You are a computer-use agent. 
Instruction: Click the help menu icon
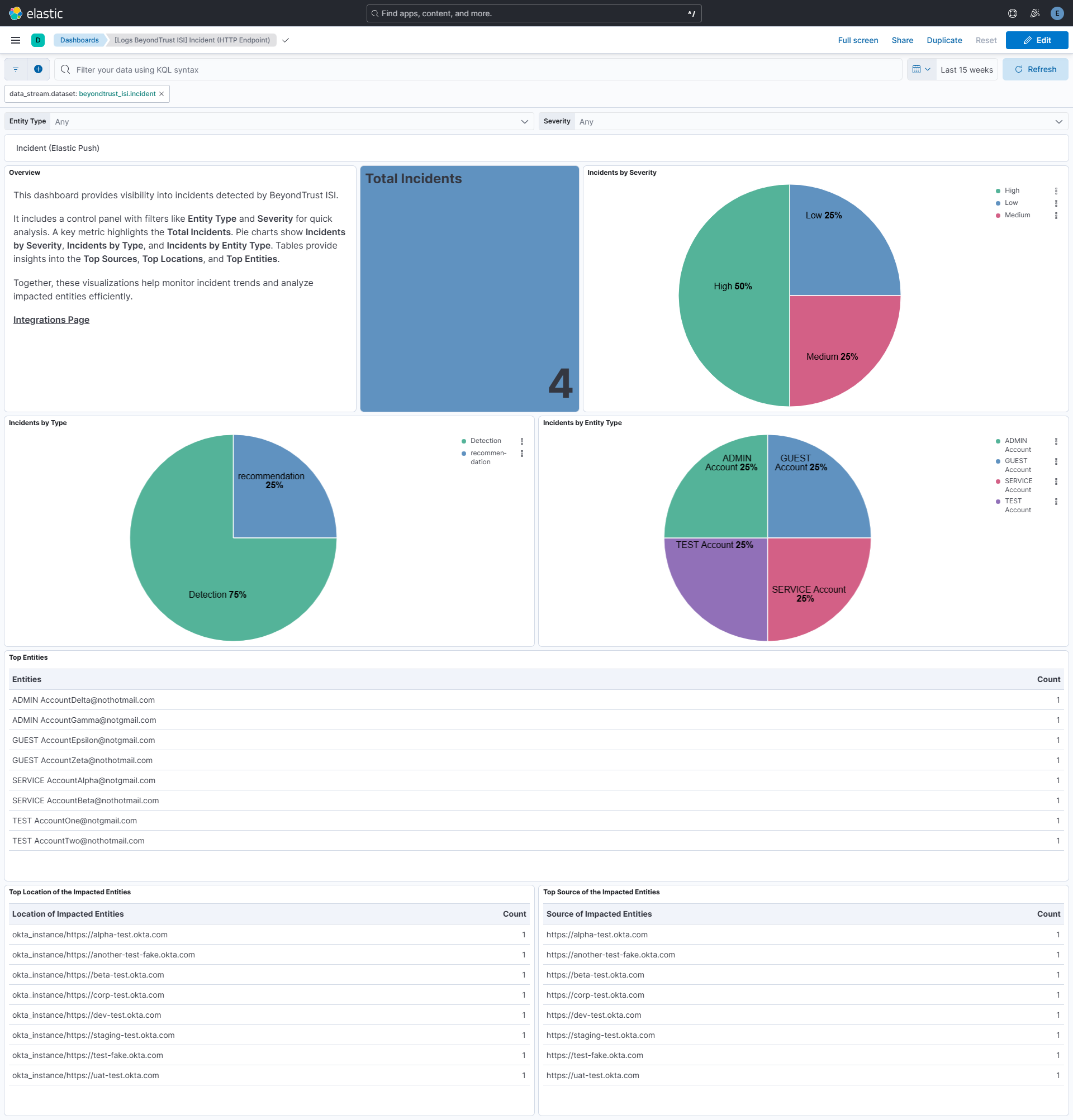(x=1013, y=13)
